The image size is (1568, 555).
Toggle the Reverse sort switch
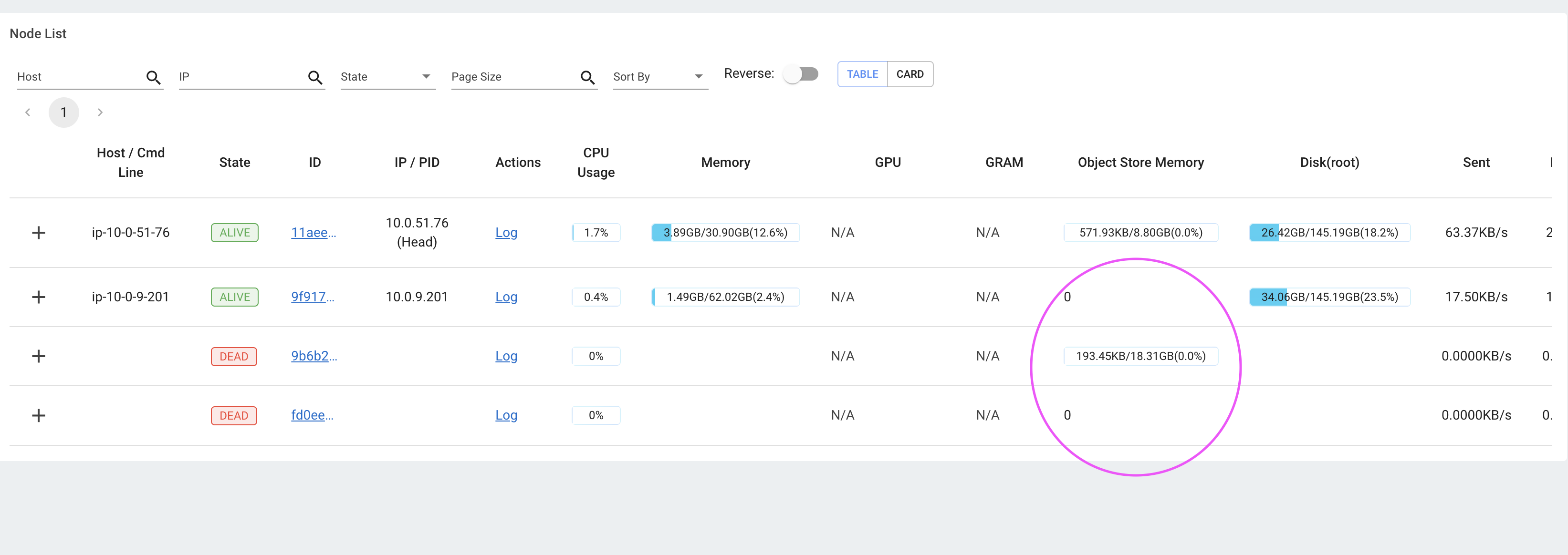point(800,74)
